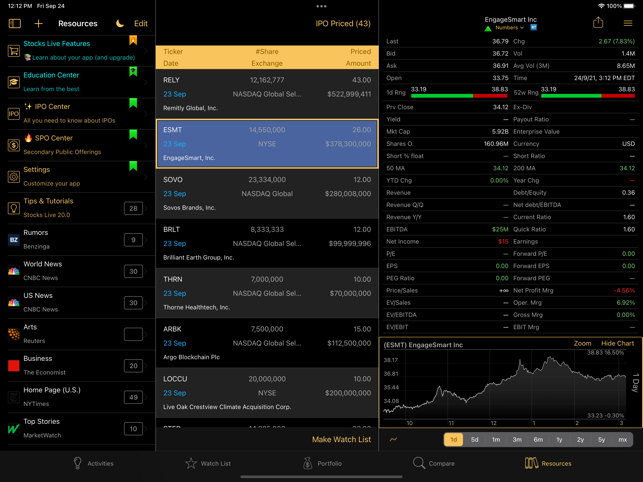This screenshot has height=482, width=643.
Task: Tap the IPO Priced (43) title
Action: click(343, 23)
